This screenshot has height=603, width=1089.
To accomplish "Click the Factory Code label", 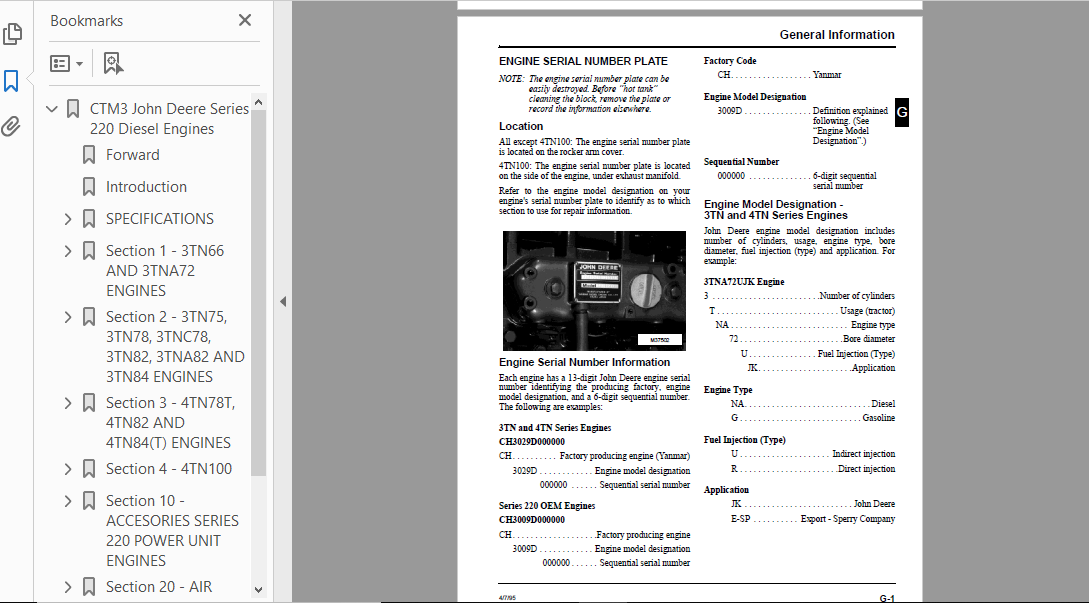I will [x=730, y=61].
